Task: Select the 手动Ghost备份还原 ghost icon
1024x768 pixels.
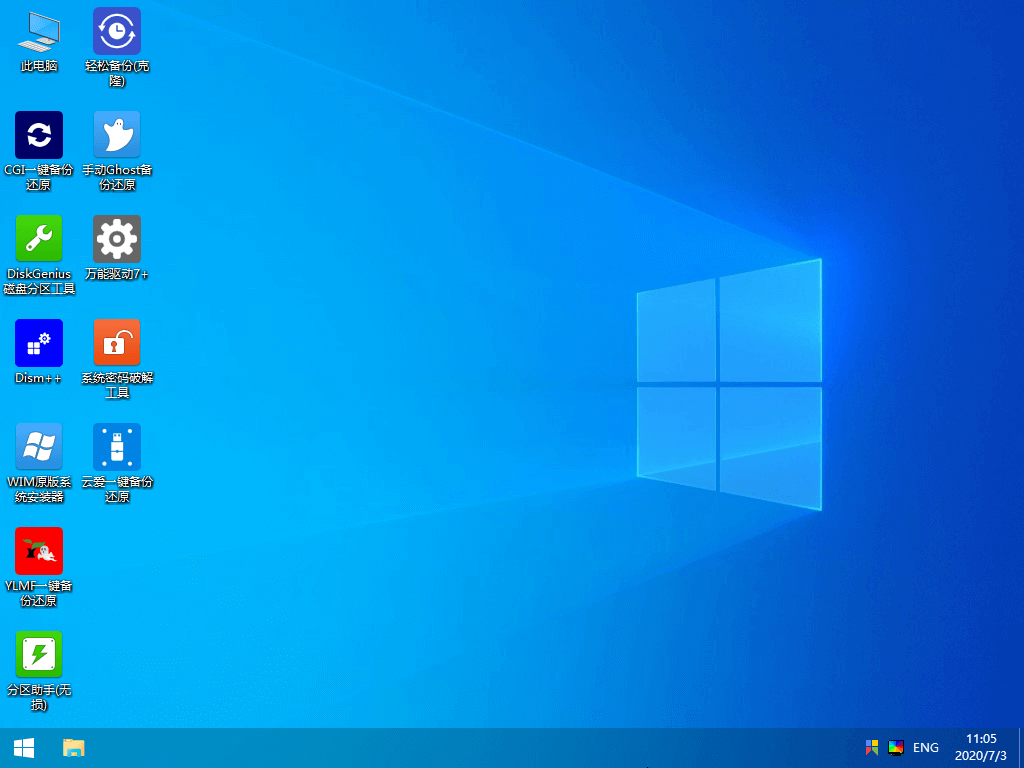Action: tap(117, 136)
